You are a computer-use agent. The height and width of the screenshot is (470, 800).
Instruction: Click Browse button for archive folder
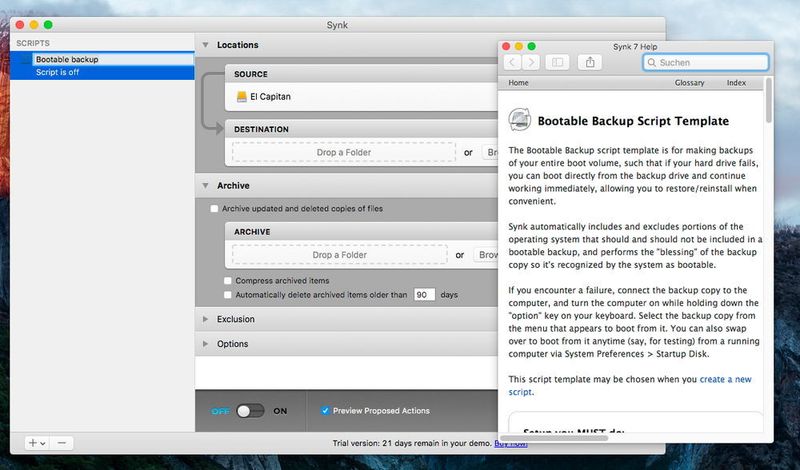click(486, 255)
